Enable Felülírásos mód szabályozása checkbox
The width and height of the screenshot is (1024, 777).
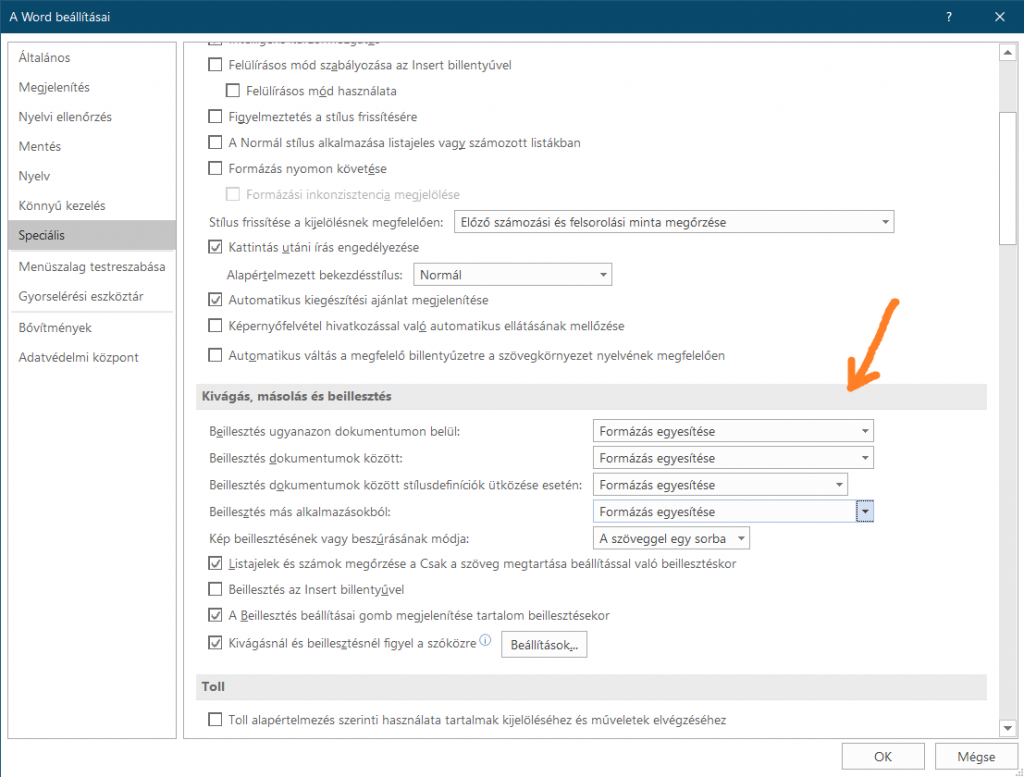click(x=215, y=65)
